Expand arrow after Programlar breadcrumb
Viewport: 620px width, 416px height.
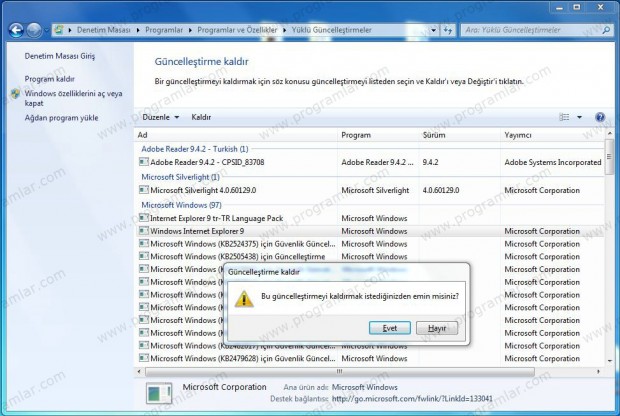[190, 30]
